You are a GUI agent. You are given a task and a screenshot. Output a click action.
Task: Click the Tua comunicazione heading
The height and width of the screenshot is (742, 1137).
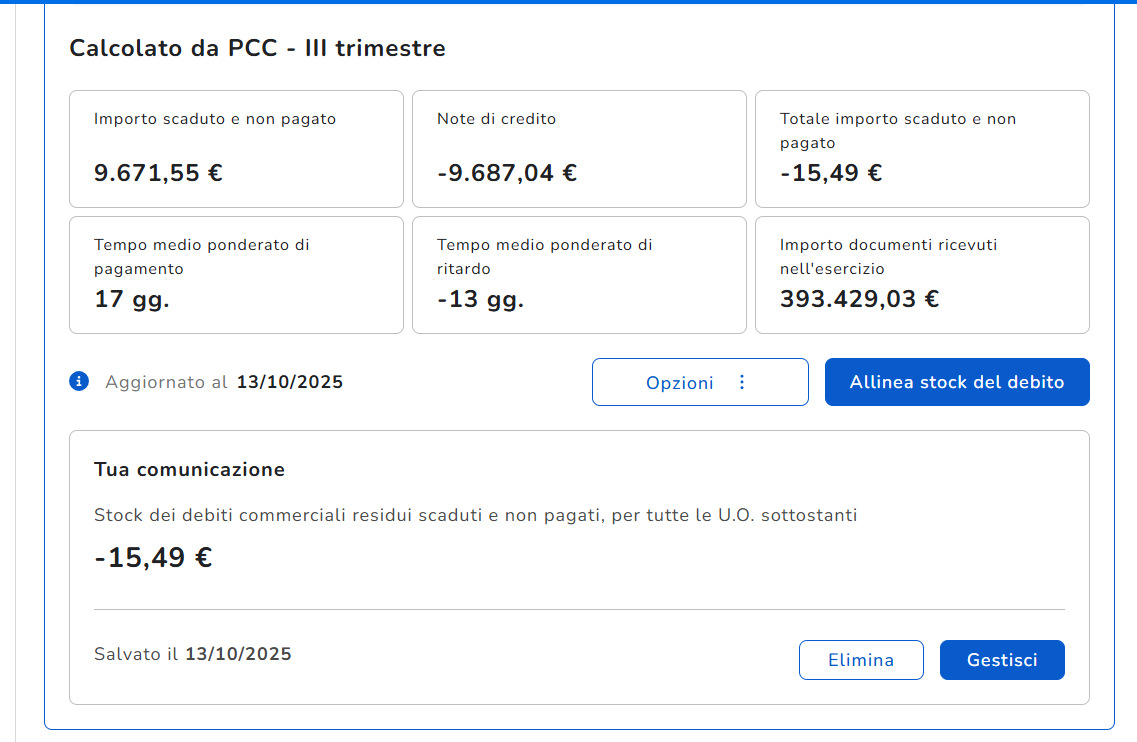[x=189, y=469]
